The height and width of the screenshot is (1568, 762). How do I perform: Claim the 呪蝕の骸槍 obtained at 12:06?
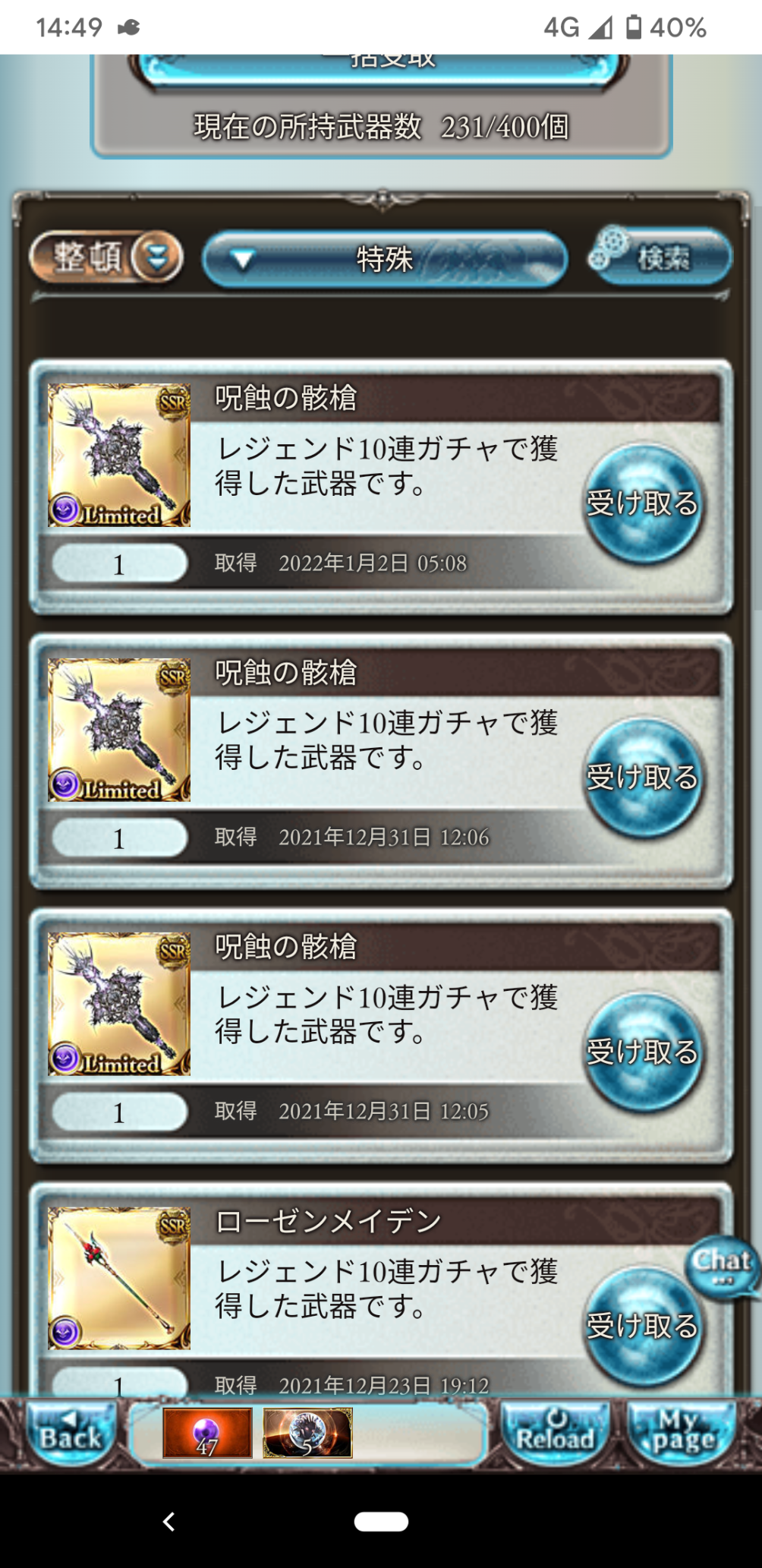[642, 778]
